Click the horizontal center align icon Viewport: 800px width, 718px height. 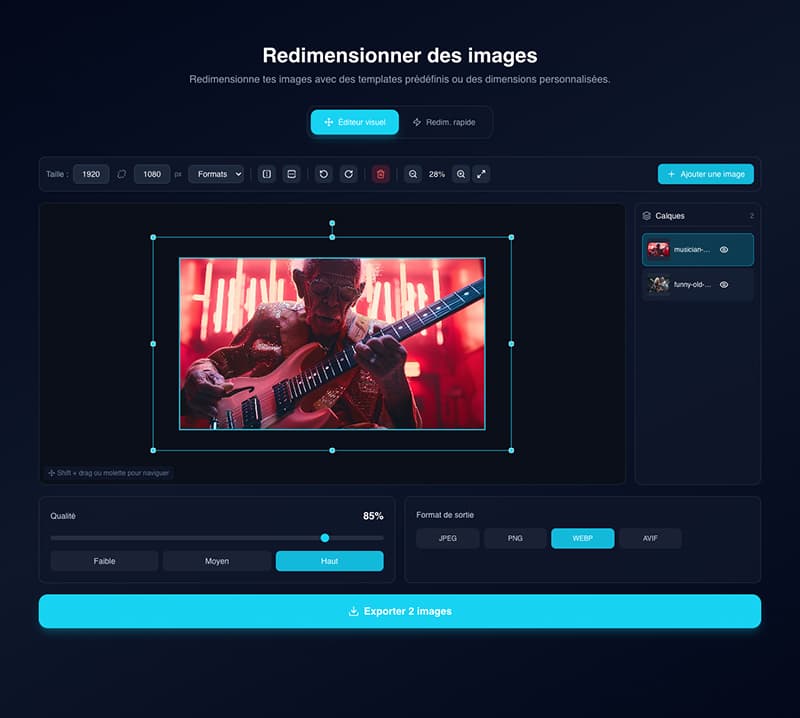[x=266, y=174]
